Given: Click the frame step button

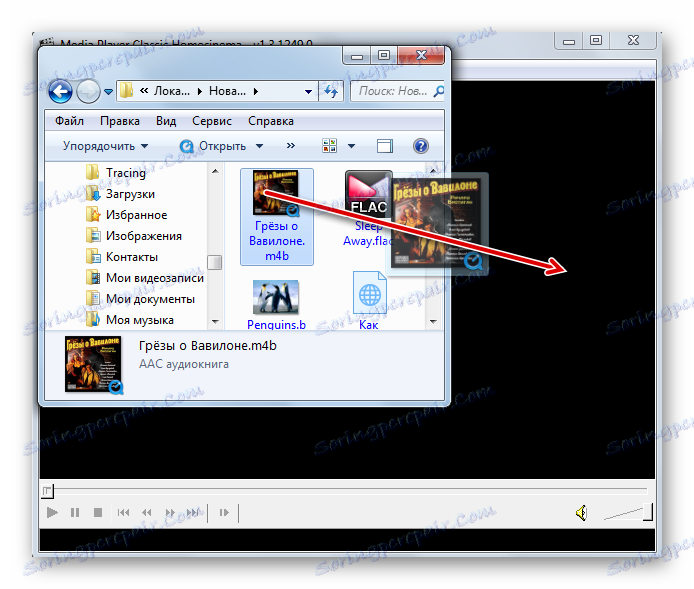Looking at the screenshot, I should click(x=224, y=512).
